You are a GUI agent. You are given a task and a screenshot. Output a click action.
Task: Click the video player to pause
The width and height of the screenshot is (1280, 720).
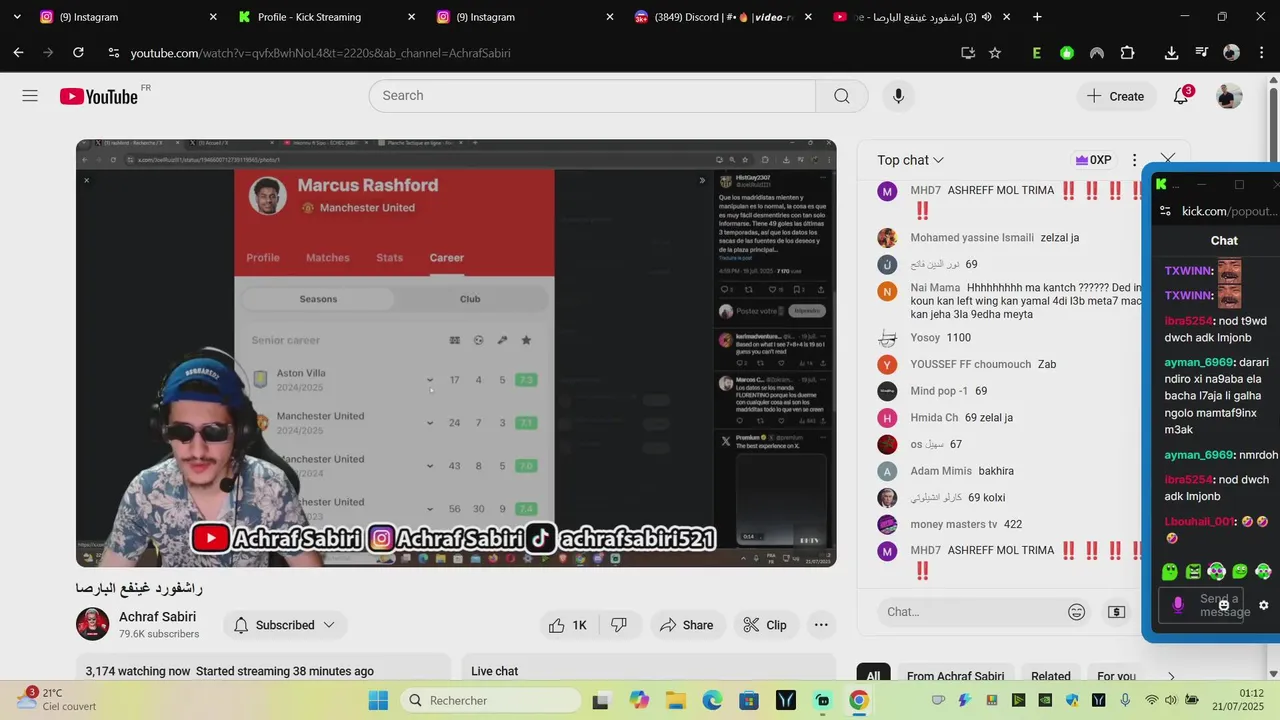click(456, 353)
